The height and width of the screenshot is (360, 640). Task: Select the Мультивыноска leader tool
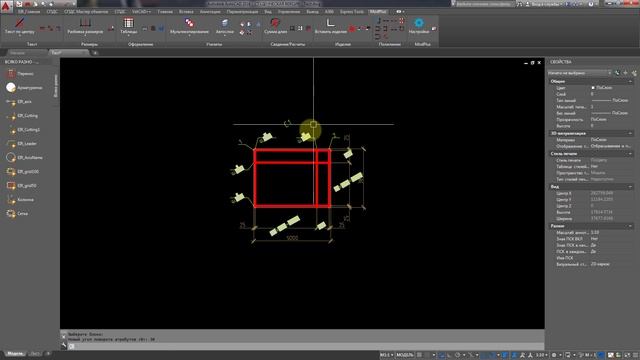pos(189,26)
